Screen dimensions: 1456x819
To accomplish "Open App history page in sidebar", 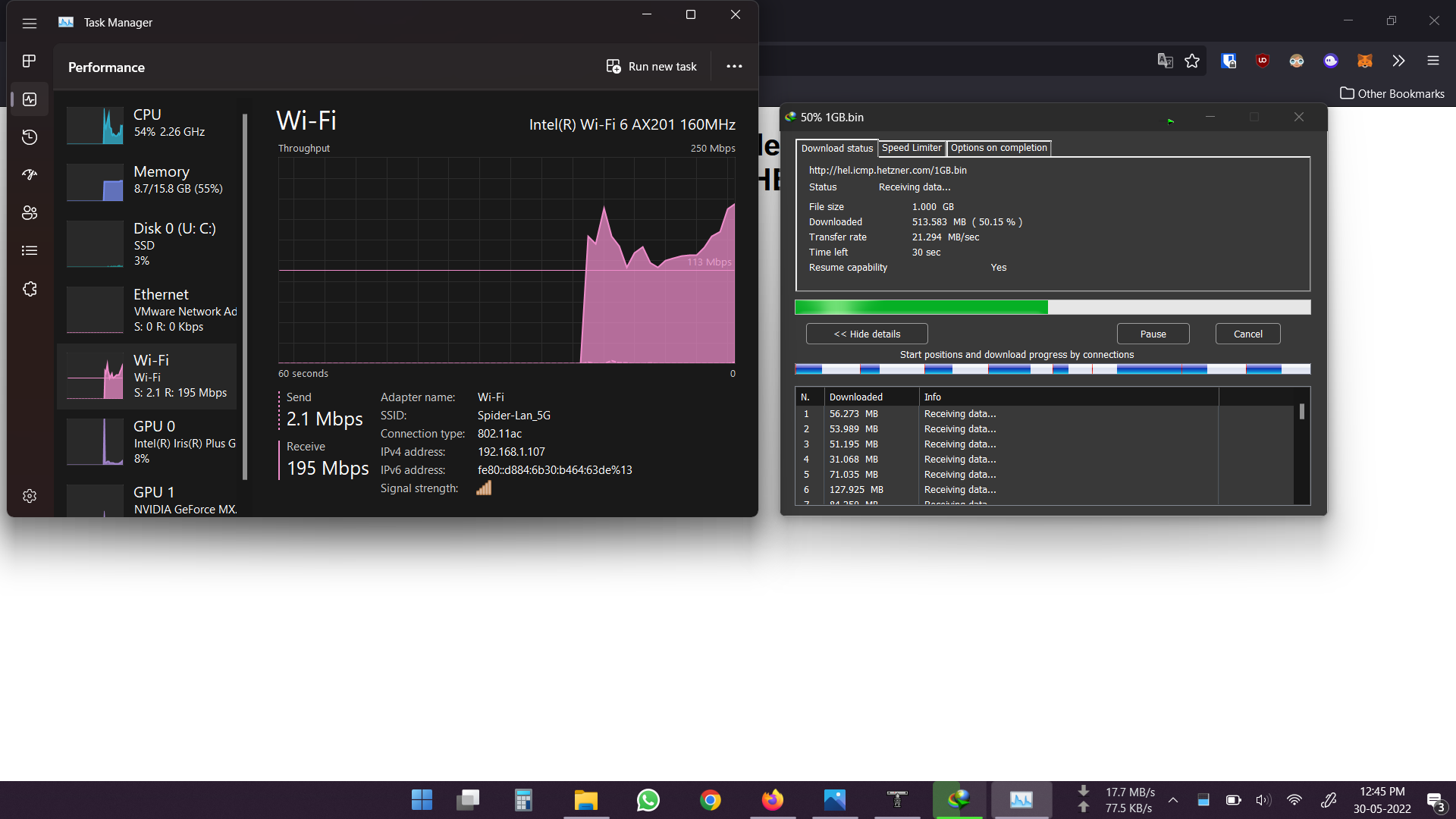I will 30,137.
